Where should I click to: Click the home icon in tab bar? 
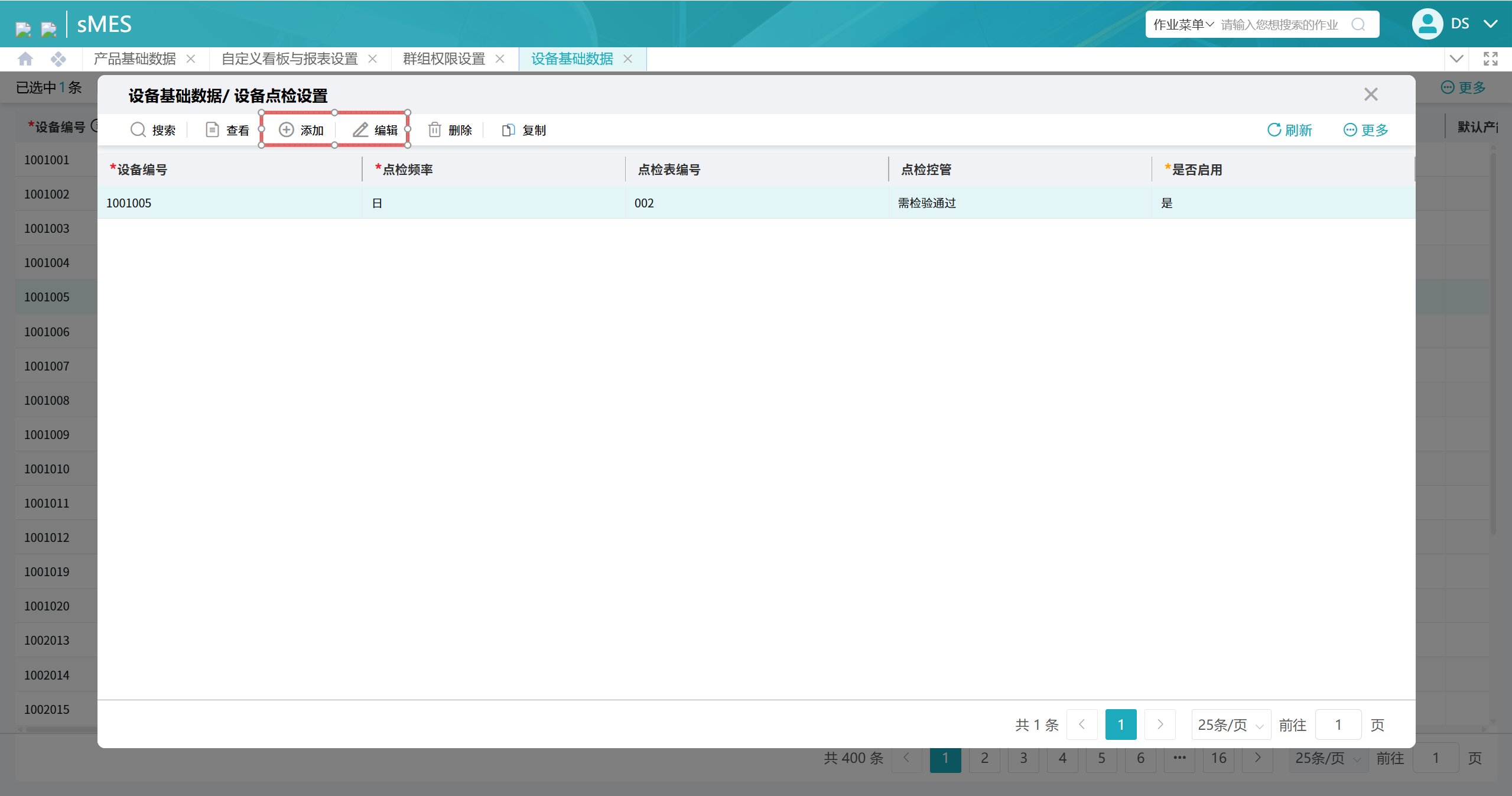click(x=25, y=59)
